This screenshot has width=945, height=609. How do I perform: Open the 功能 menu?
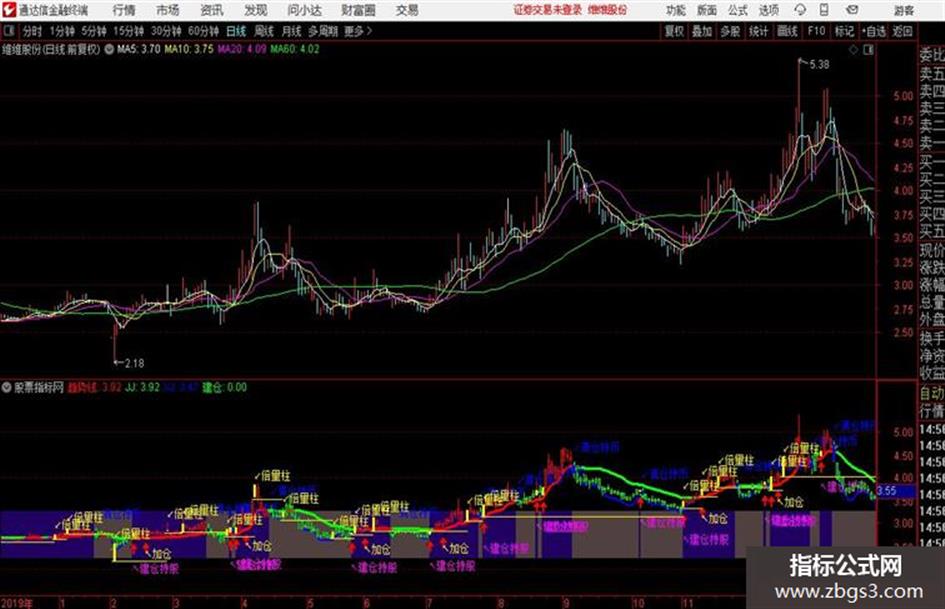[676, 10]
